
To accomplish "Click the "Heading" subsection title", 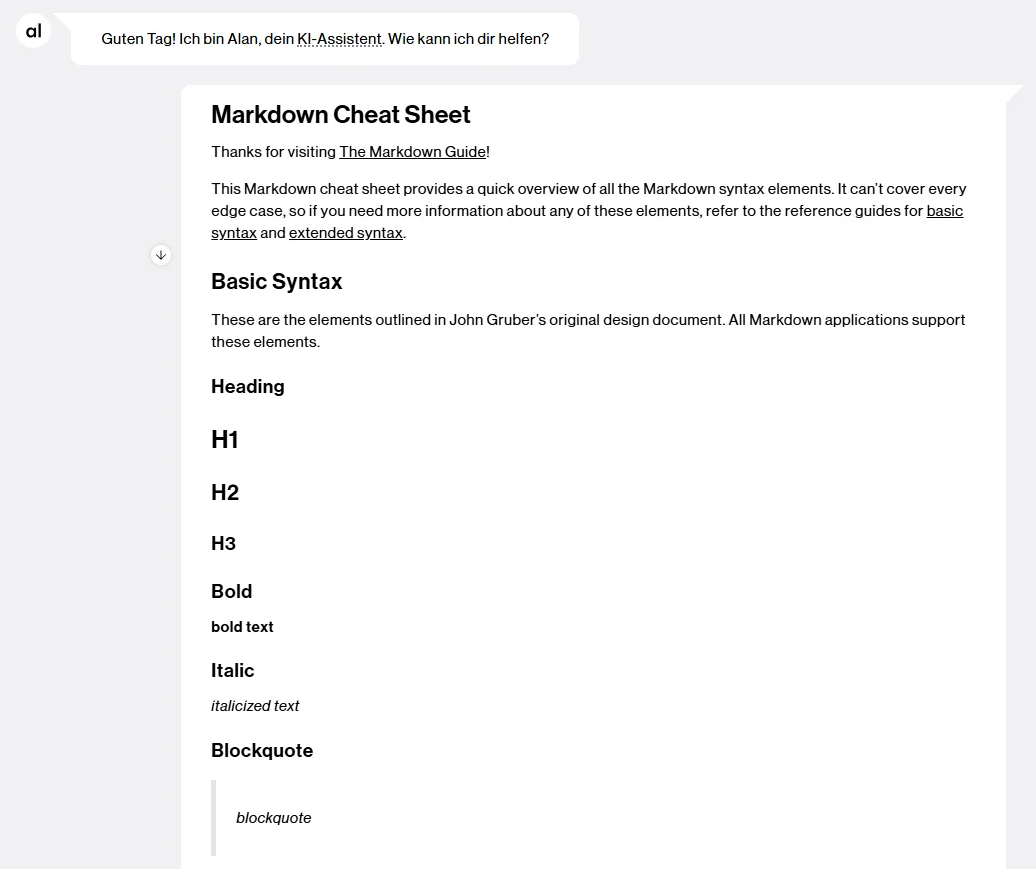I will click(247, 386).
